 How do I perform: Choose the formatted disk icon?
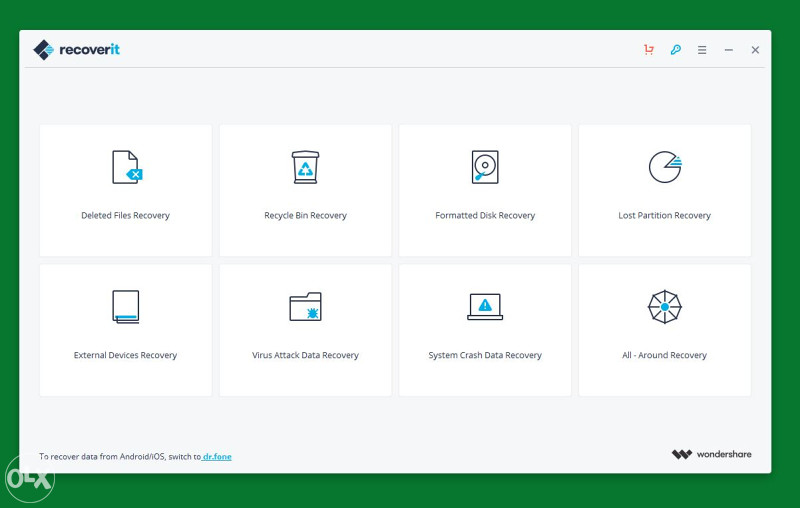485,167
